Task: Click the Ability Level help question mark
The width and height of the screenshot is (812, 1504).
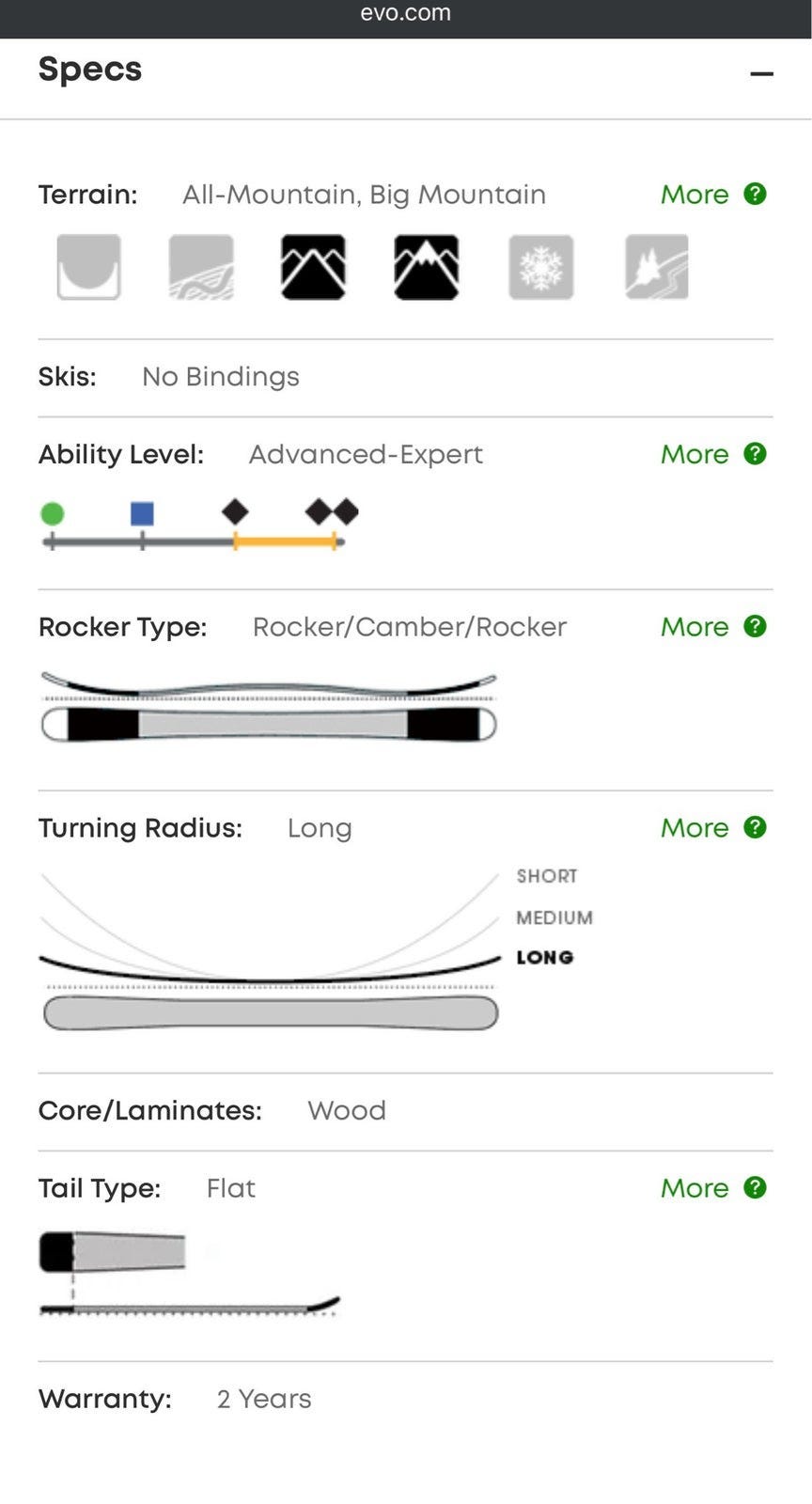Action: pyautogui.click(x=755, y=453)
